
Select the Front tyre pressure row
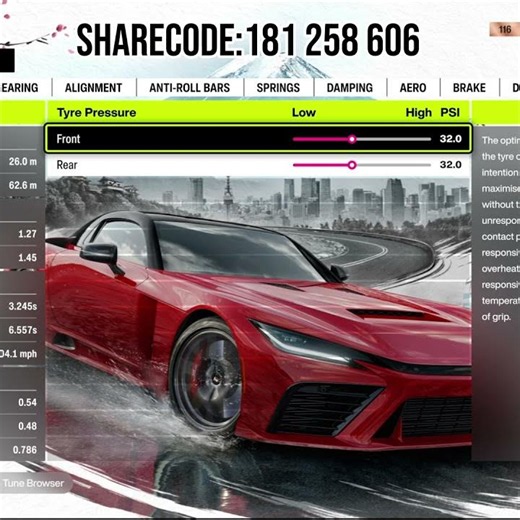click(258, 139)
